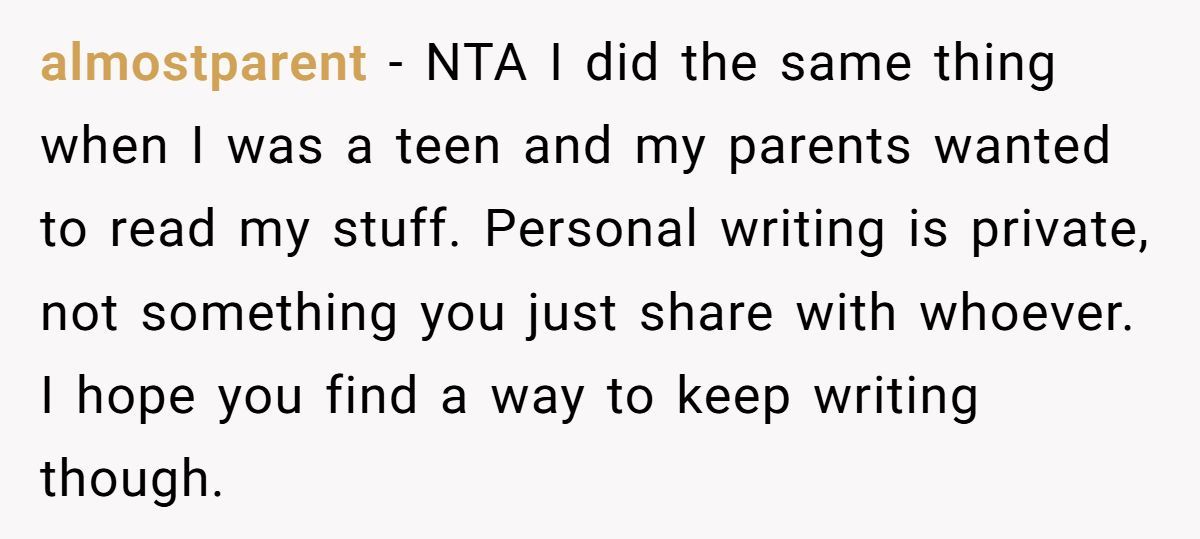Screen dimensions: 1200x539
Task: Click the word "keep" in the fifth line
Action: click(x=732, y=397)
